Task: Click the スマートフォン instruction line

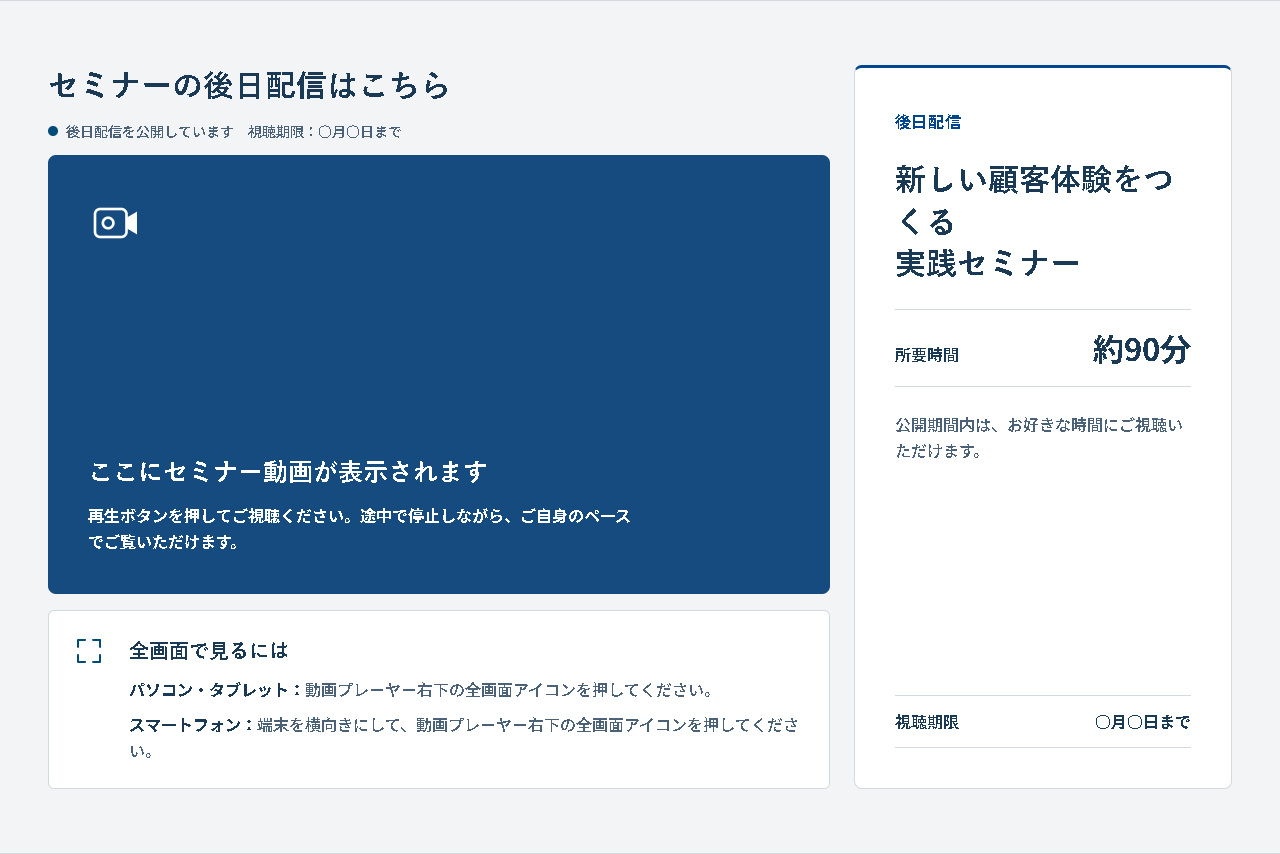Action: (x=464, y=738)
